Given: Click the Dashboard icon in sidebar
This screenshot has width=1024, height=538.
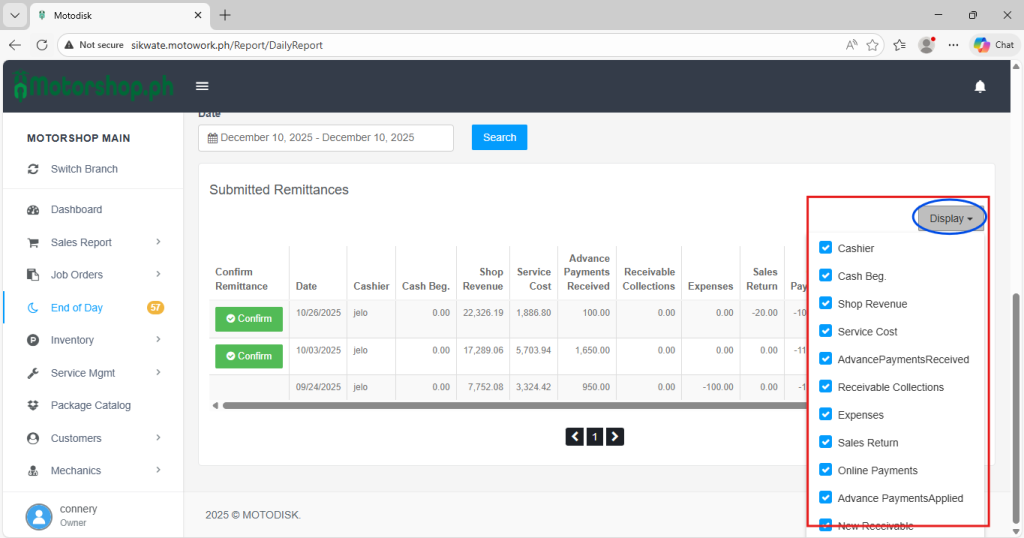Looking at the screenshot, I should pos(32,210).
